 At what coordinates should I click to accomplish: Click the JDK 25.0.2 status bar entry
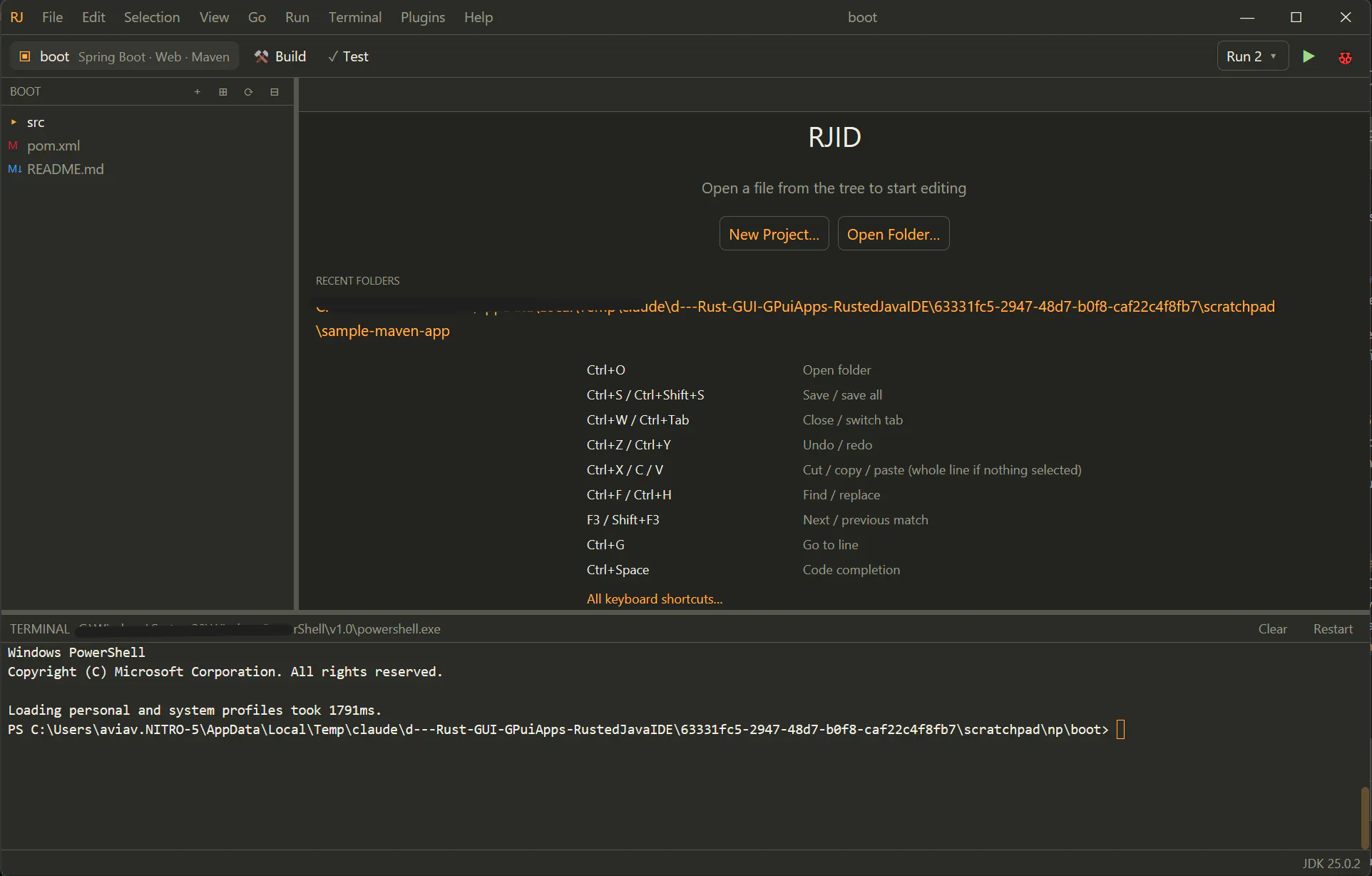tap(1331, 863)
